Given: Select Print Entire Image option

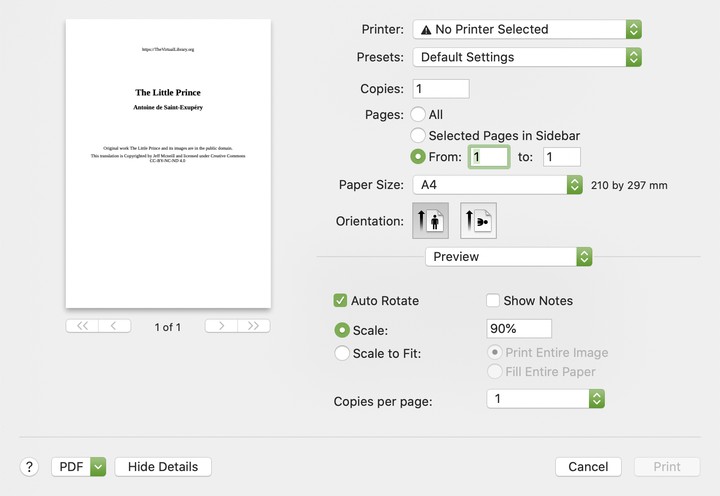Looking at the screenshot, I should coord(495,353).
